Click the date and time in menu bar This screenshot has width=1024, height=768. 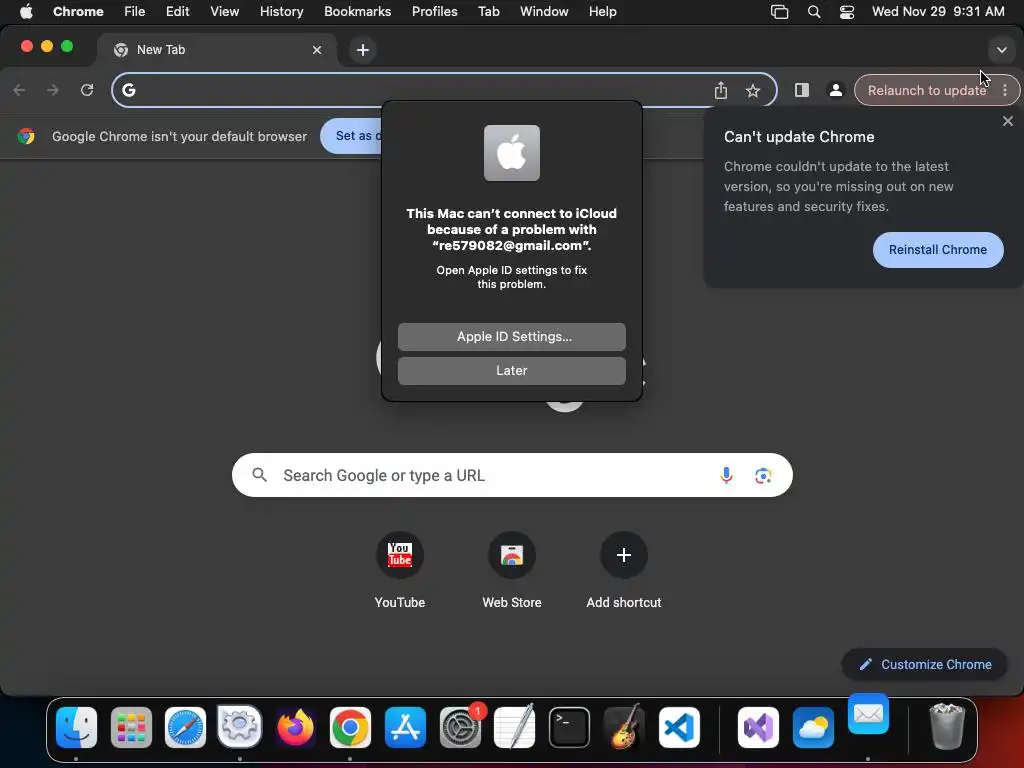click(938, 11)
